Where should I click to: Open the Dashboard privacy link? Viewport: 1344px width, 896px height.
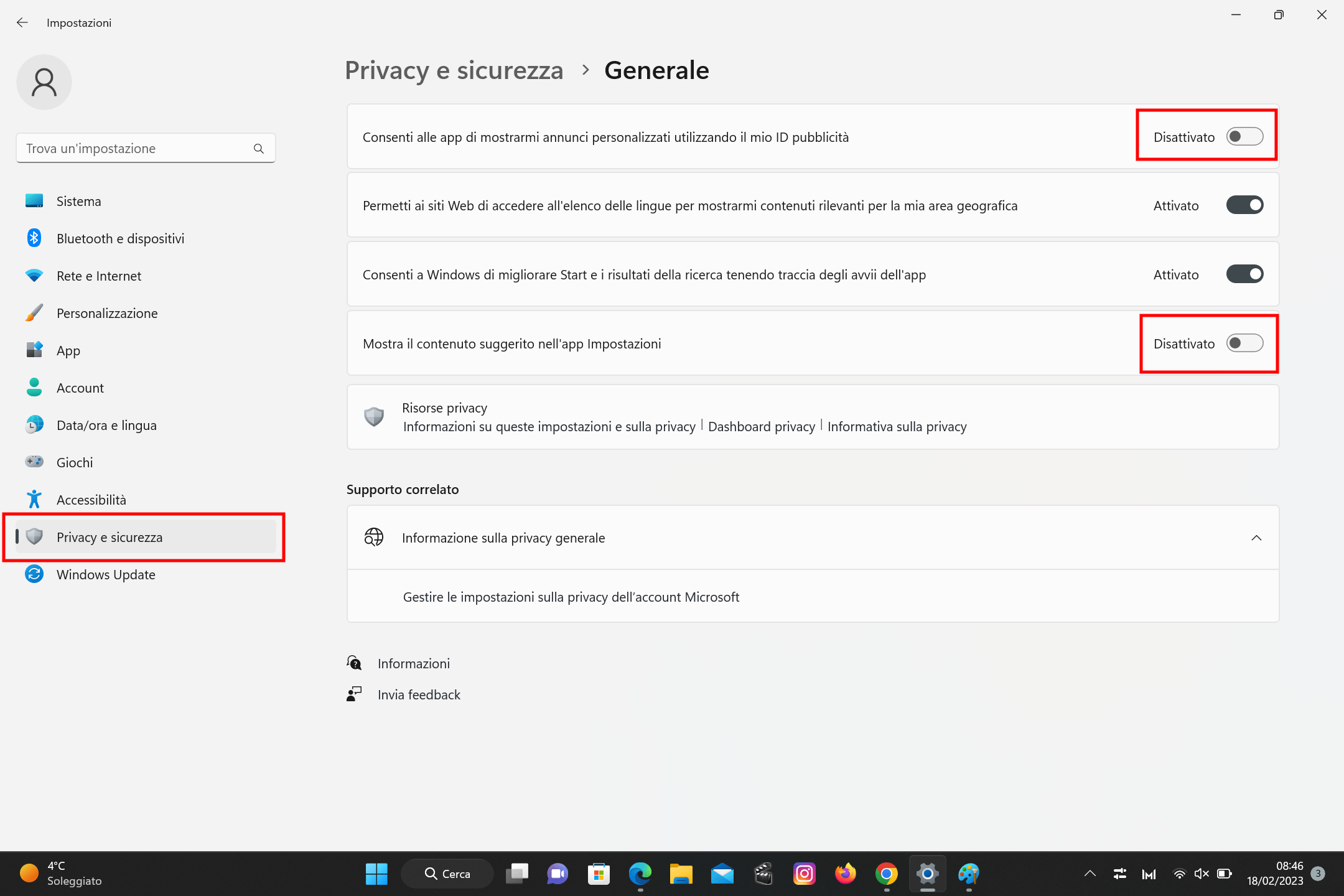(x=761, y=426)
